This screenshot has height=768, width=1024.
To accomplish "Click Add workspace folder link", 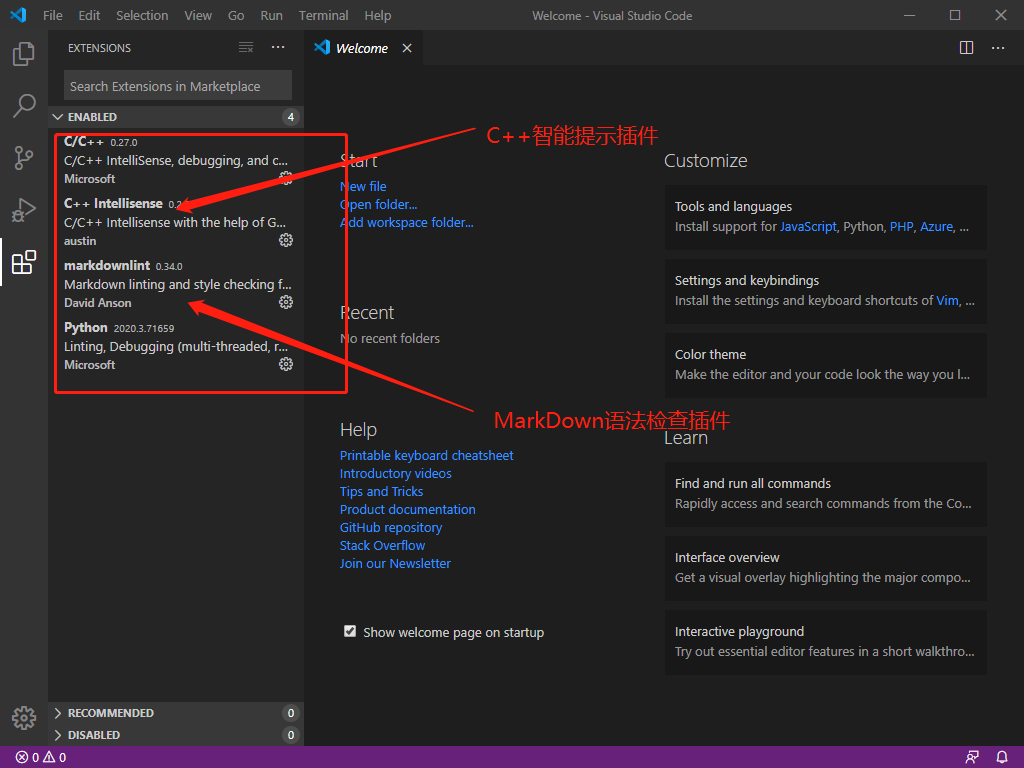I will point(407,223).
